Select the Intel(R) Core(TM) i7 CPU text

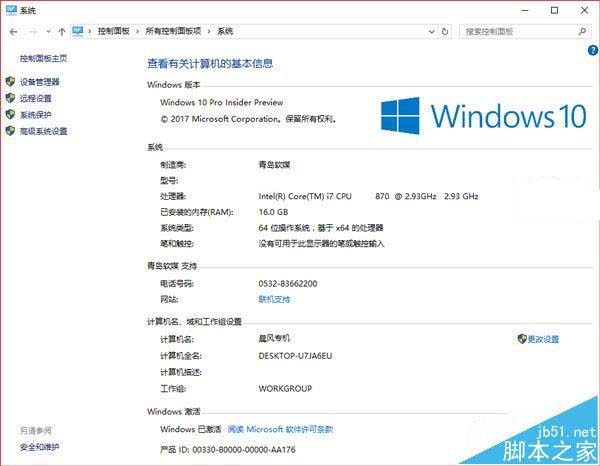(x=305, y=196)
